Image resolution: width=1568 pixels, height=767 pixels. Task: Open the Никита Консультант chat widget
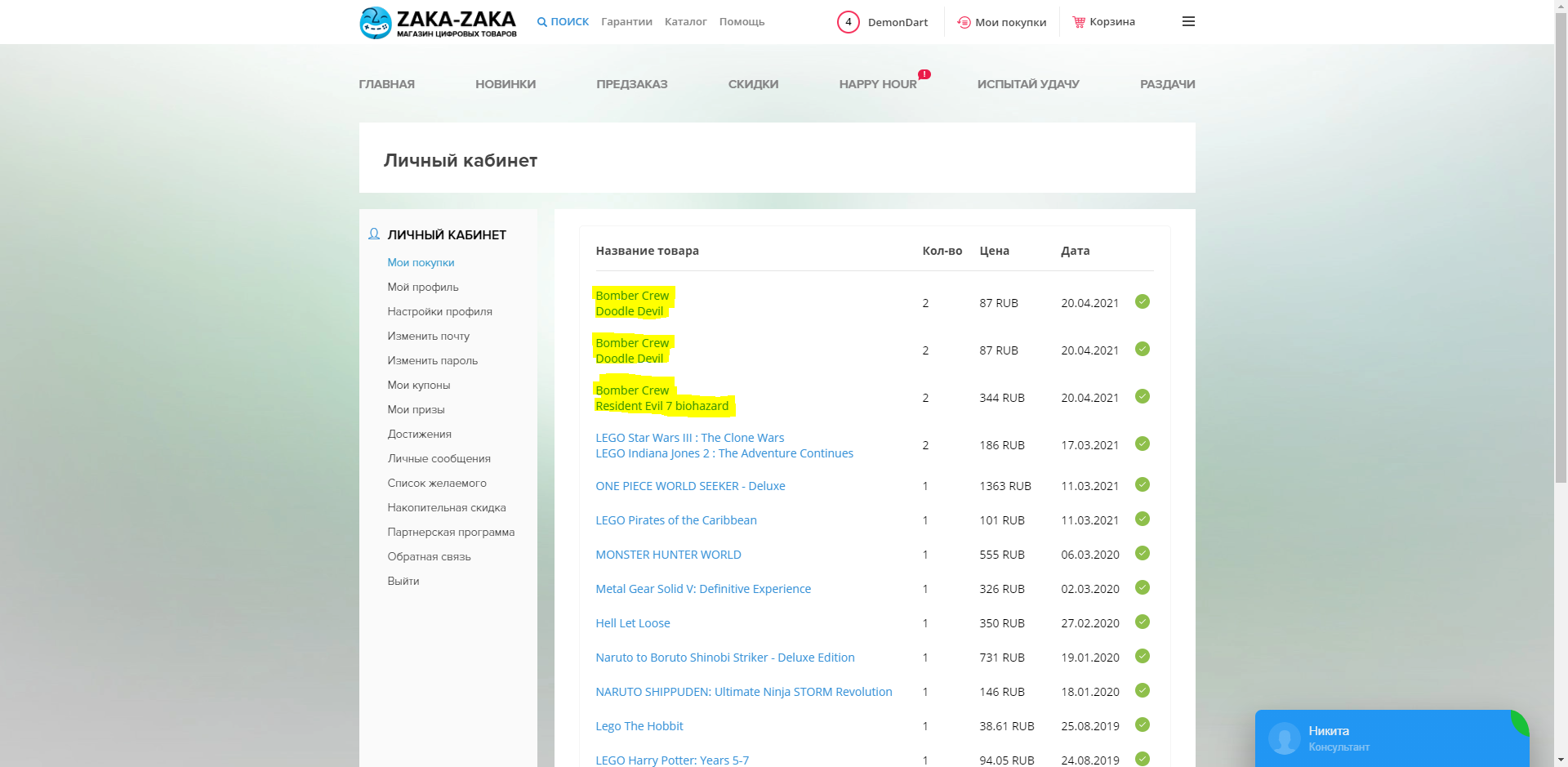[1392, 738]
